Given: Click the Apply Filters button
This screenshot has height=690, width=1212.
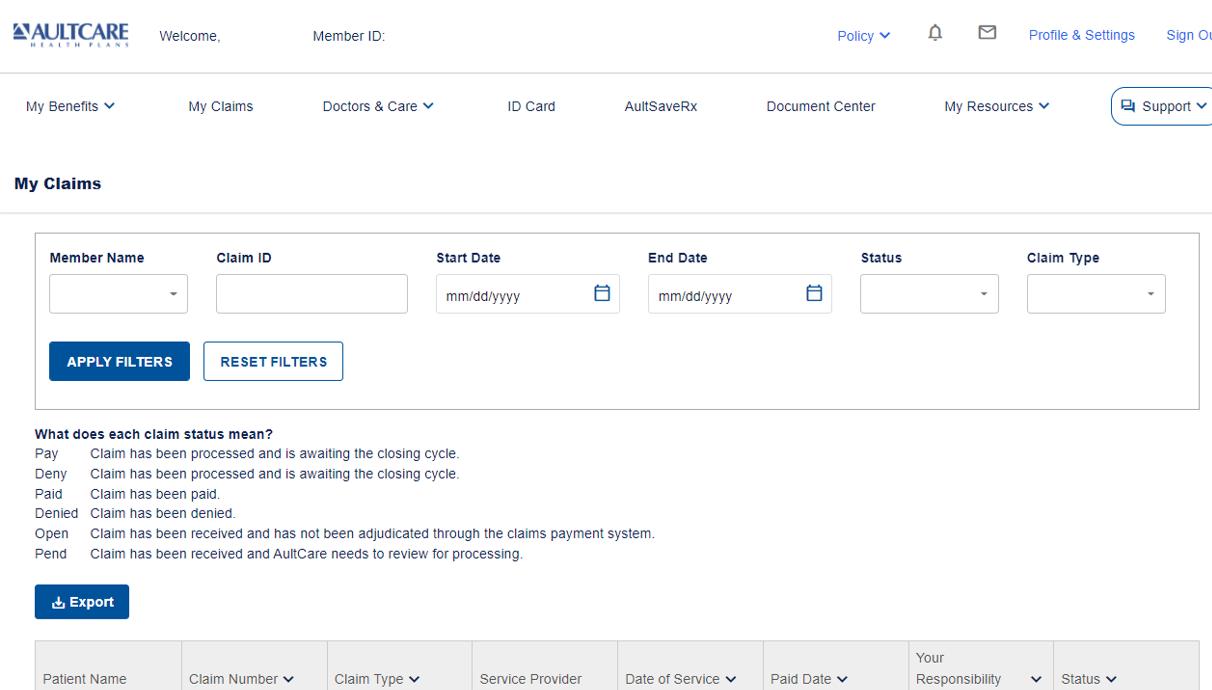Looking at the screenshot, I should (x=119, y=361).
